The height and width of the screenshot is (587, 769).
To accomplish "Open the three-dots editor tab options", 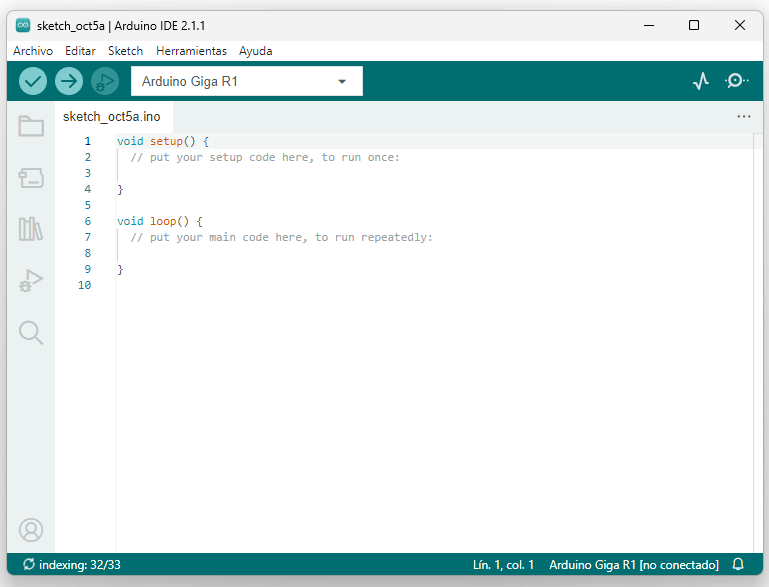I will click(x=743, y=117).
